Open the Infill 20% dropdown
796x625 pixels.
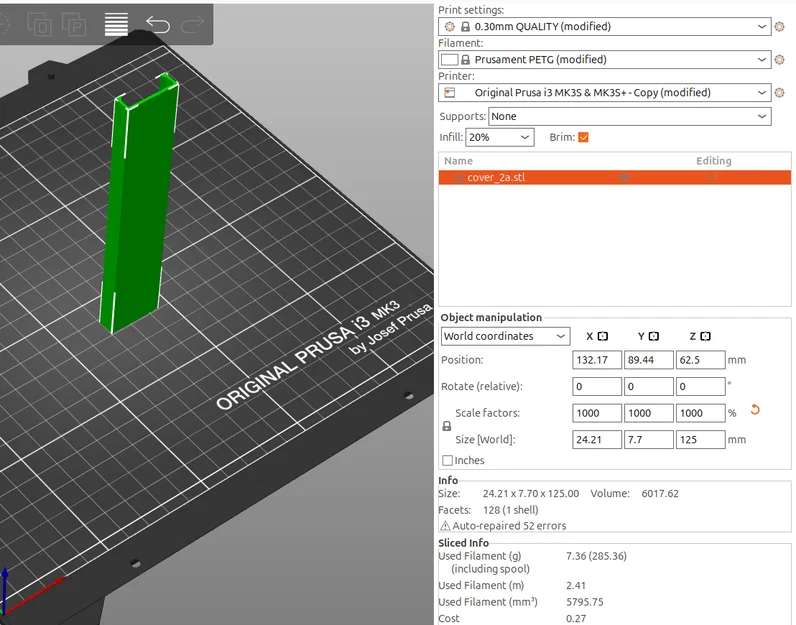(500, 137)
